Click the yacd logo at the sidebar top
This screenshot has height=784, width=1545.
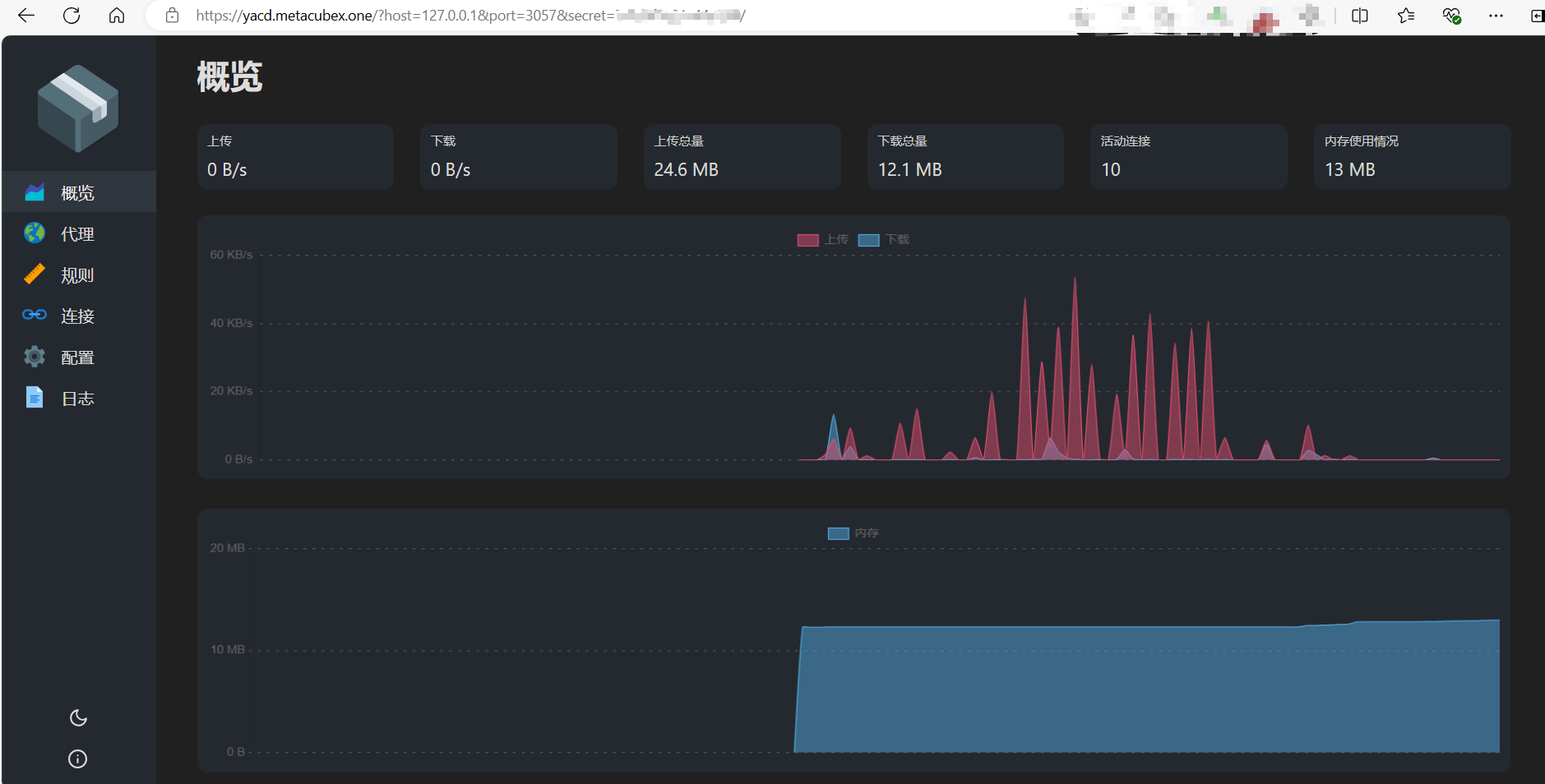tap(76, 107)
